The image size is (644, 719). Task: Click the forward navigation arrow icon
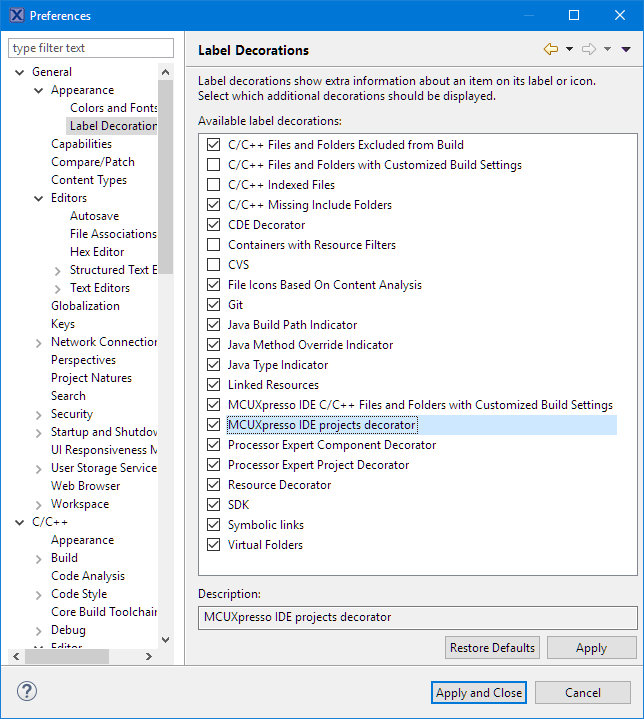click(x=589, y=49)
